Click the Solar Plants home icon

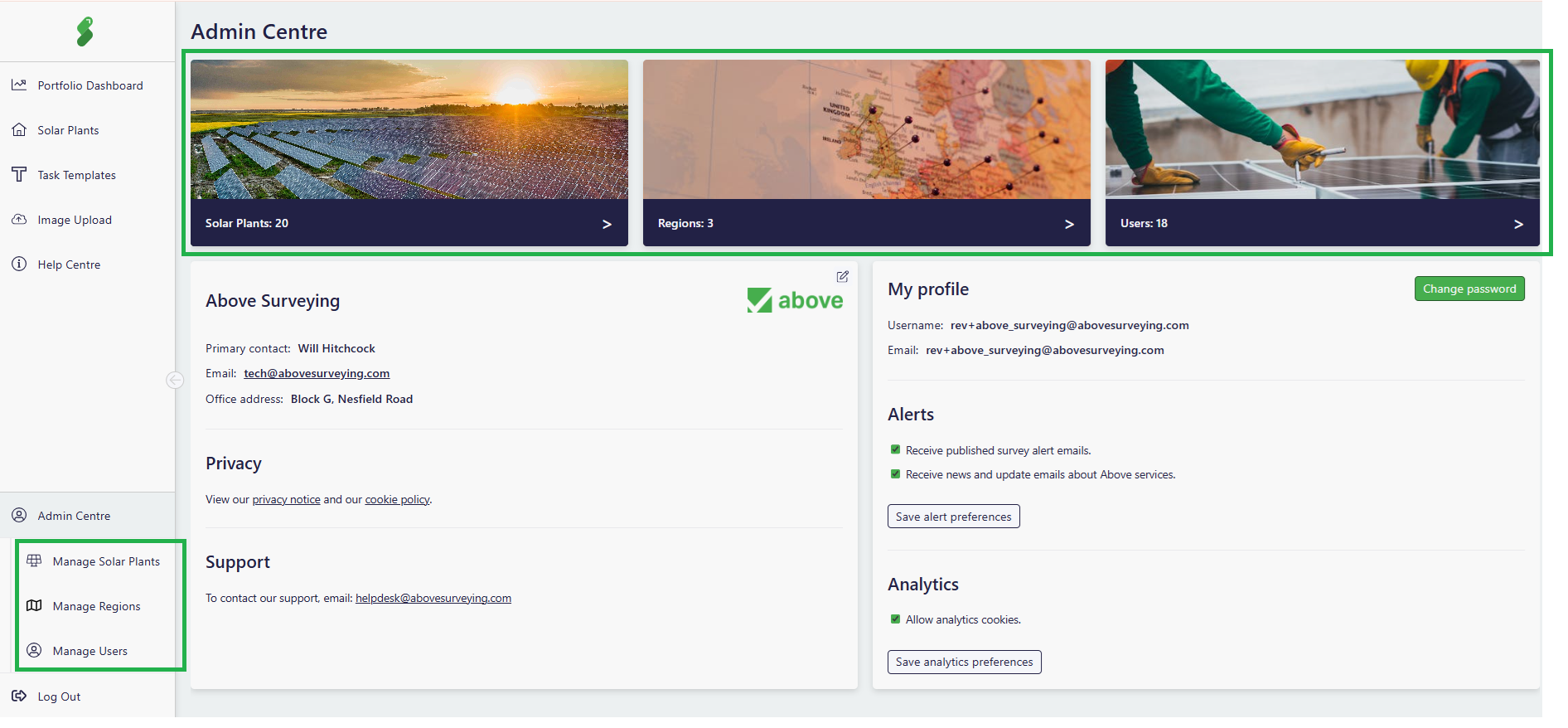19,129
